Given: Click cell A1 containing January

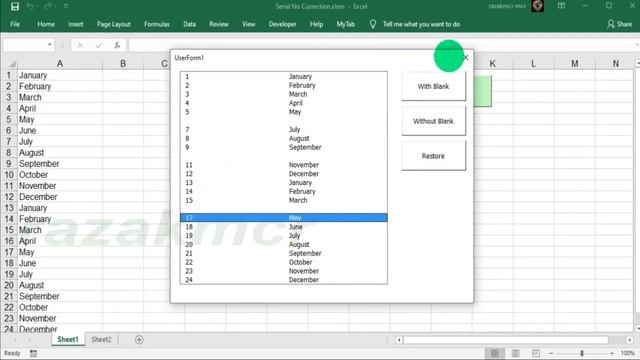Looking at the screenshot, I should click(x=60, y=76).
